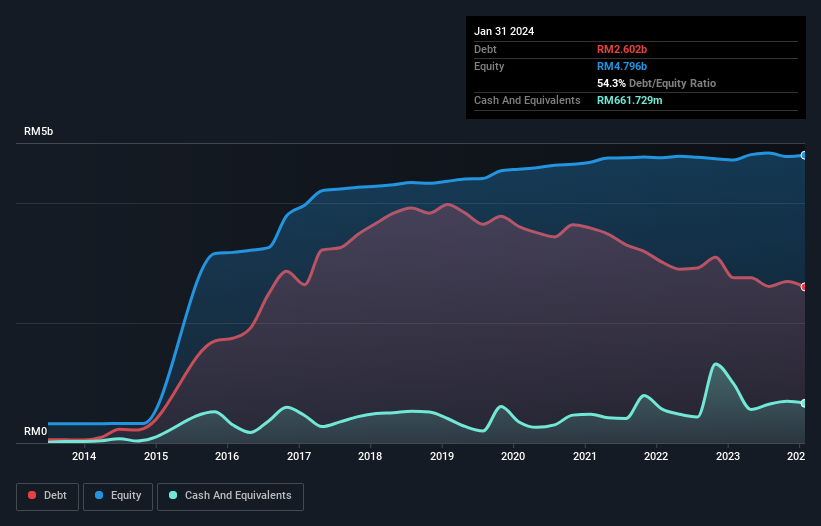821x526 pixels.
Task: Select the Equity endpoint marker on chart
Action: 804,155
